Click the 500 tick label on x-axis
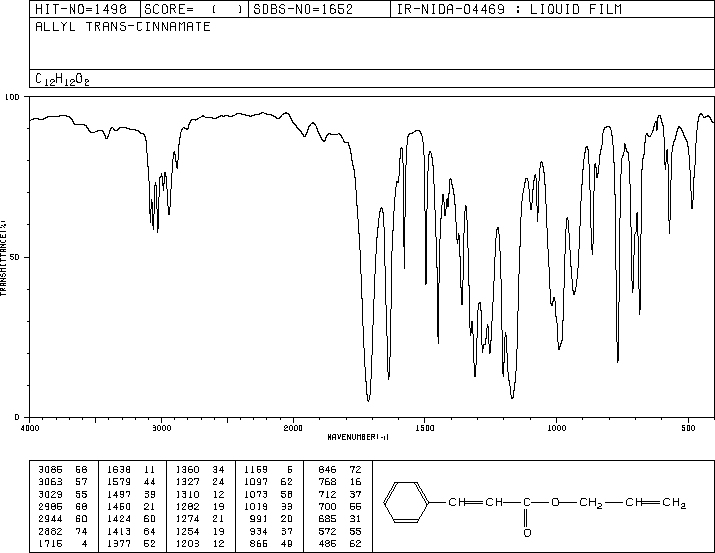This screenshot has width=715, height=553. point(688,428)
